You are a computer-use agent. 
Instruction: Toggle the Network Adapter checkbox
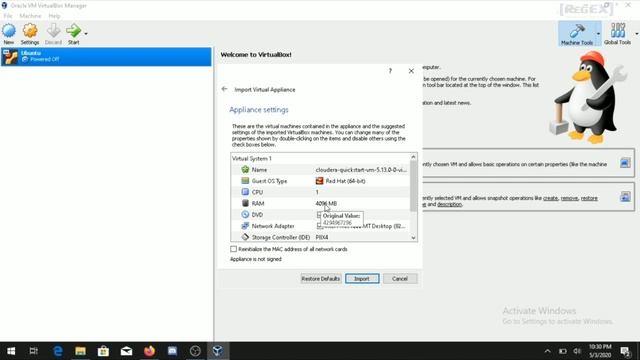coord(319,226)
